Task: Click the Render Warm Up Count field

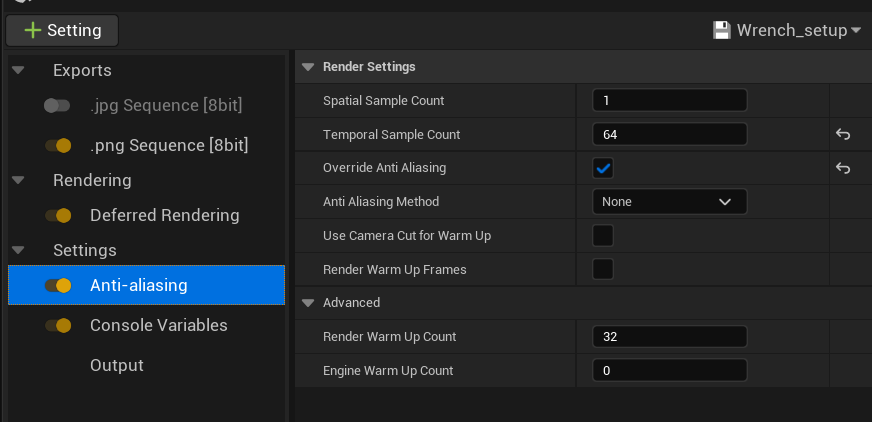Action: tap(669, 336)
